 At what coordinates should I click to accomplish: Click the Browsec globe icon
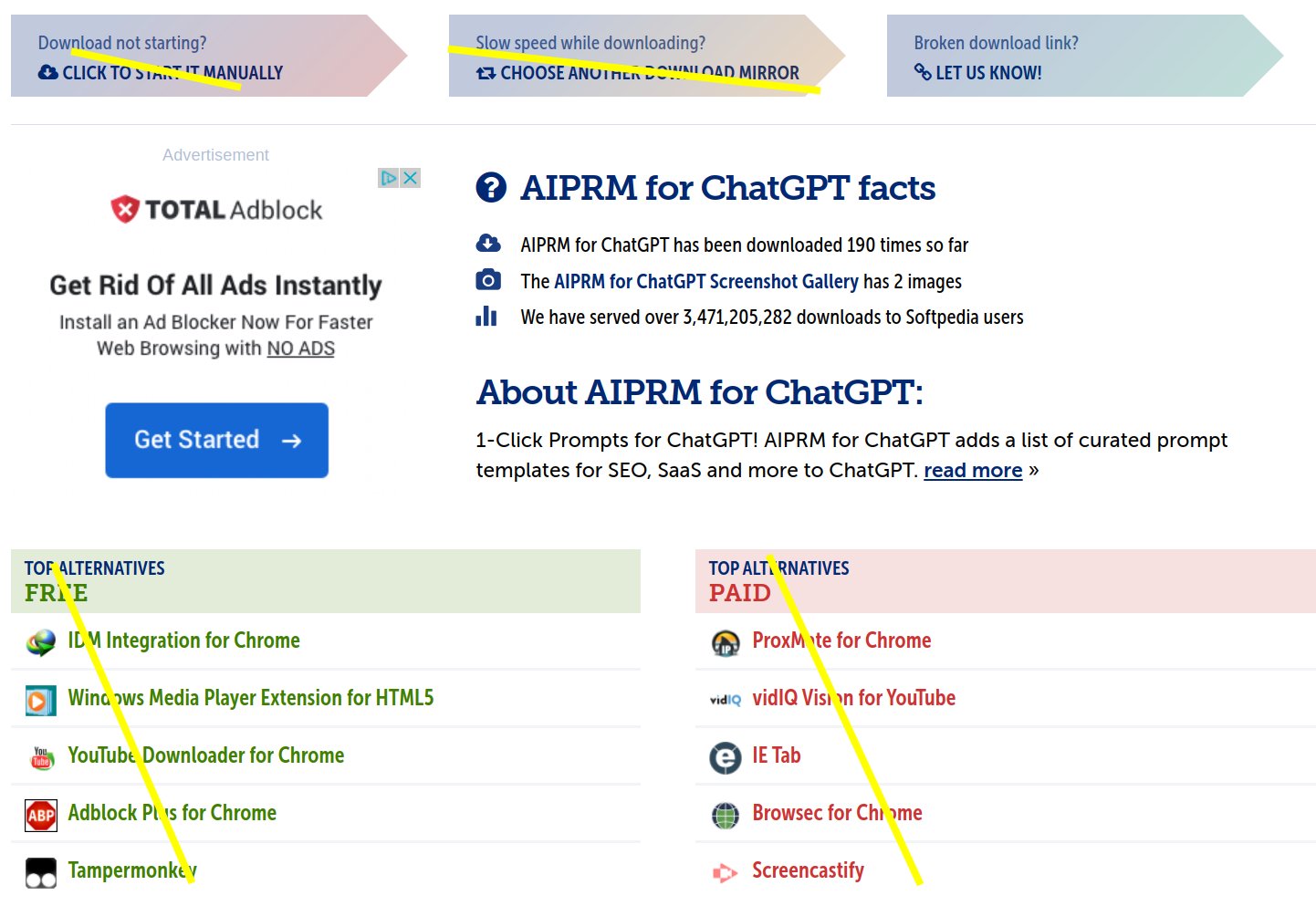pyautogui.click(x=726, y=815)
